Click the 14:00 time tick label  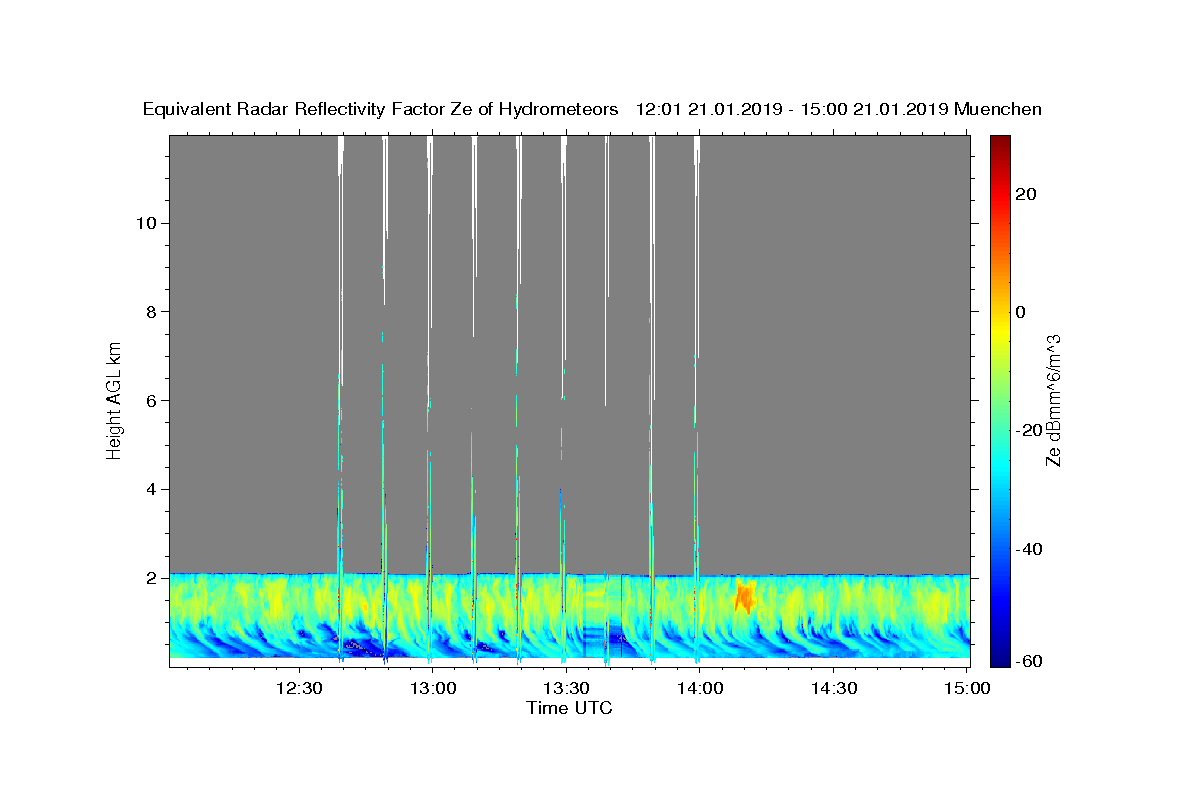699,688
